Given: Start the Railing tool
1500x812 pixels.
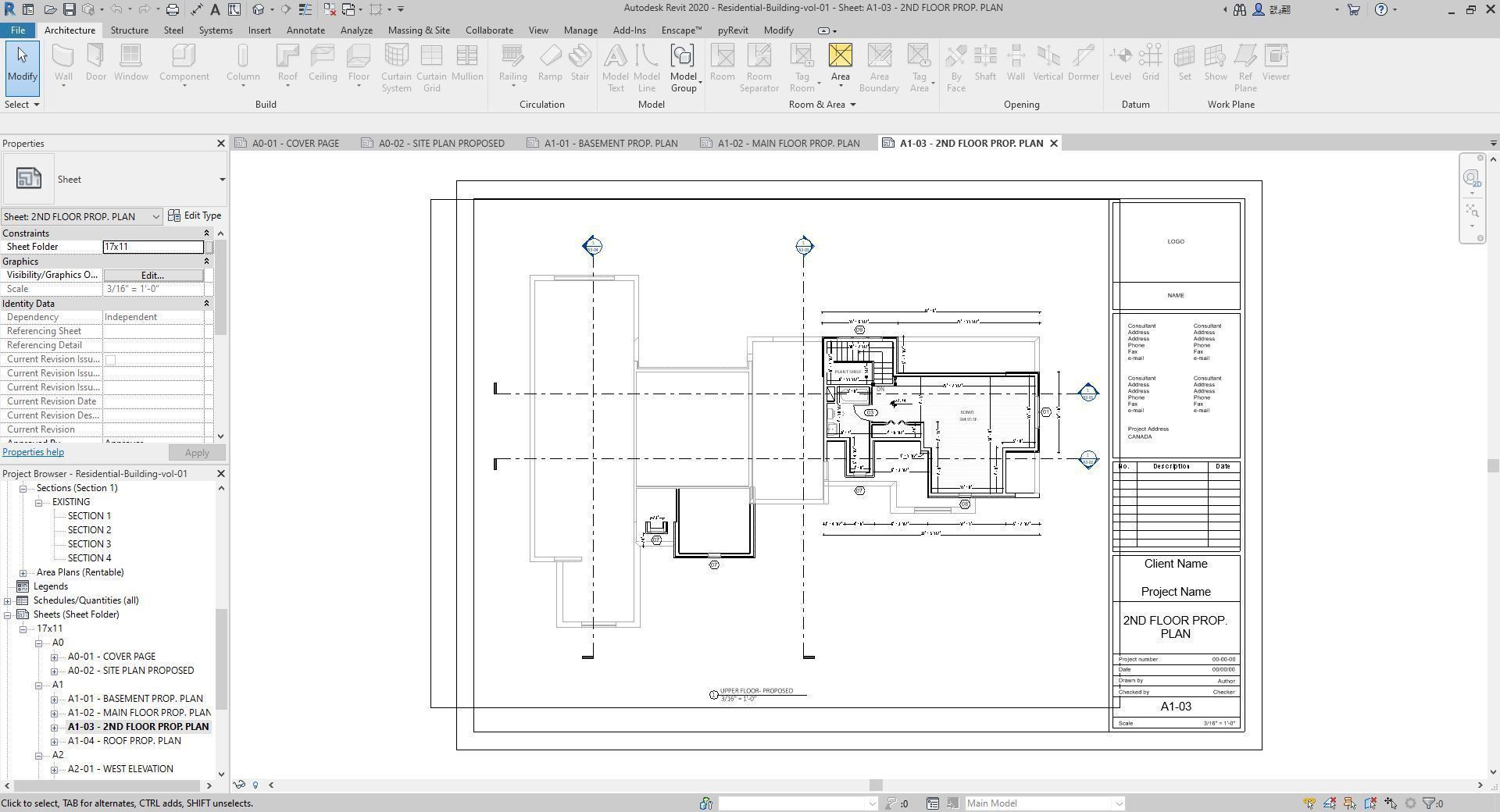Looking at the screenshot, I should click(x=512, y=64).
